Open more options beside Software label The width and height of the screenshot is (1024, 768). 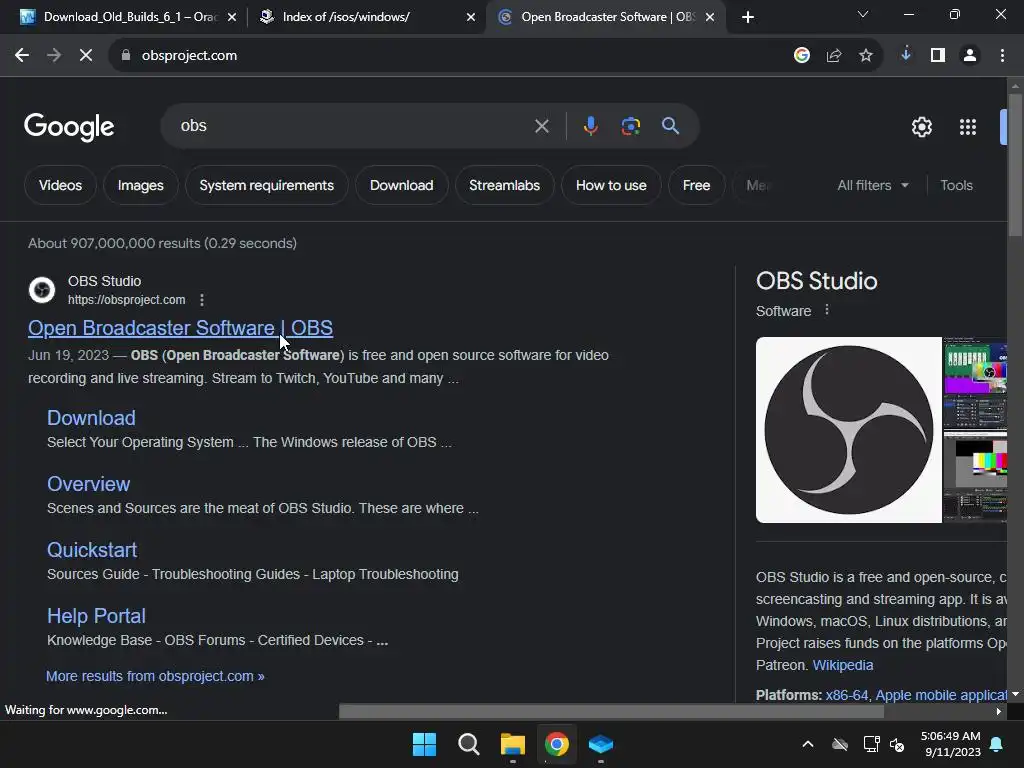tap(827, 310)
